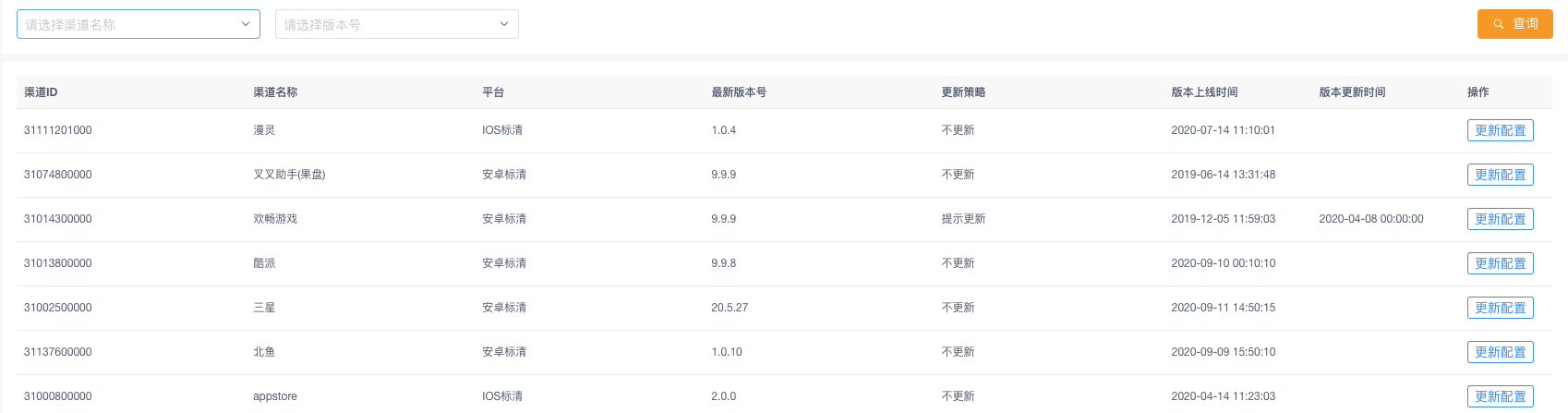
Task: Open 更新配置 for the 三星 channel
Action: (x=1500, y=308)
